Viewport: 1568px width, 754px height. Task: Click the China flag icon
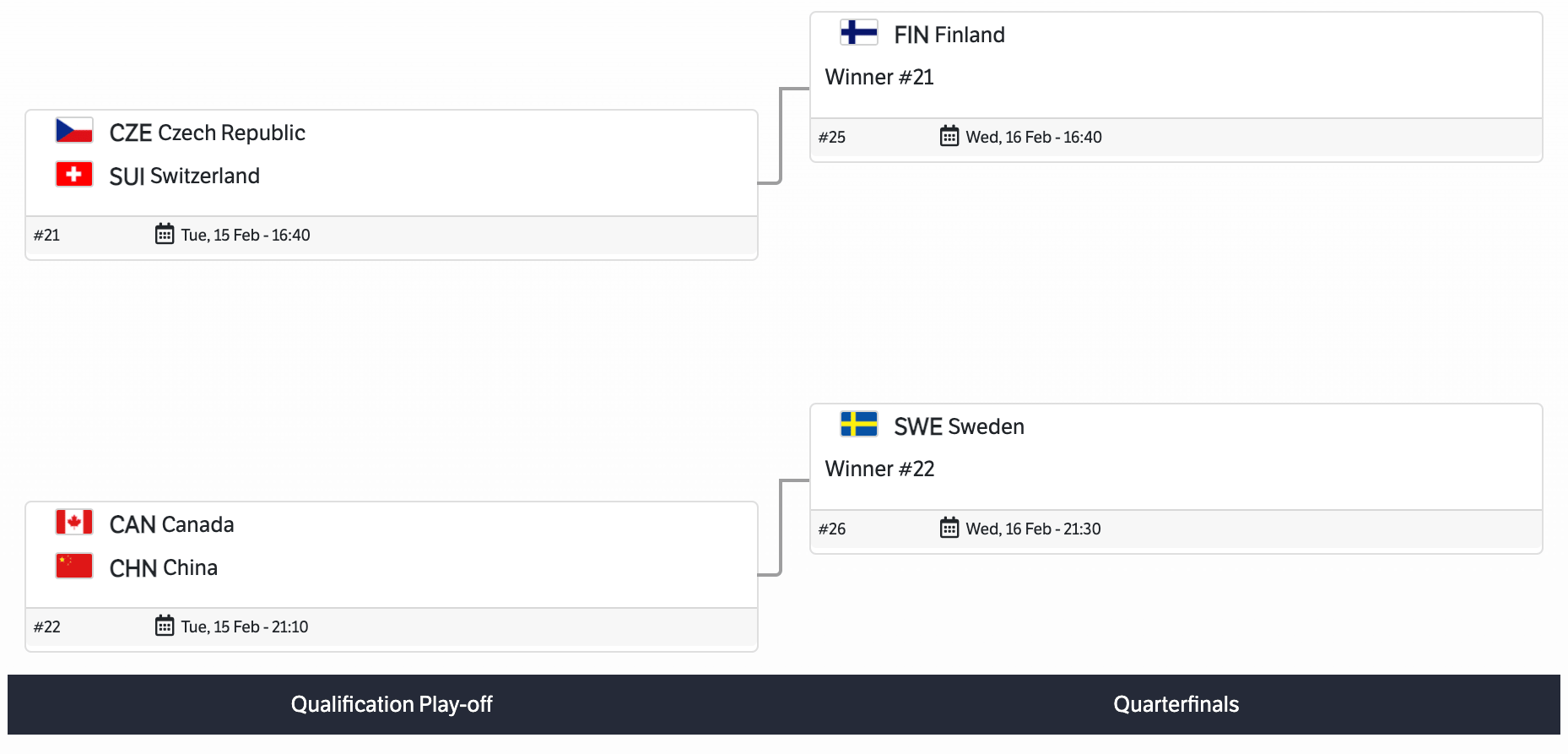tap(74, 566)
